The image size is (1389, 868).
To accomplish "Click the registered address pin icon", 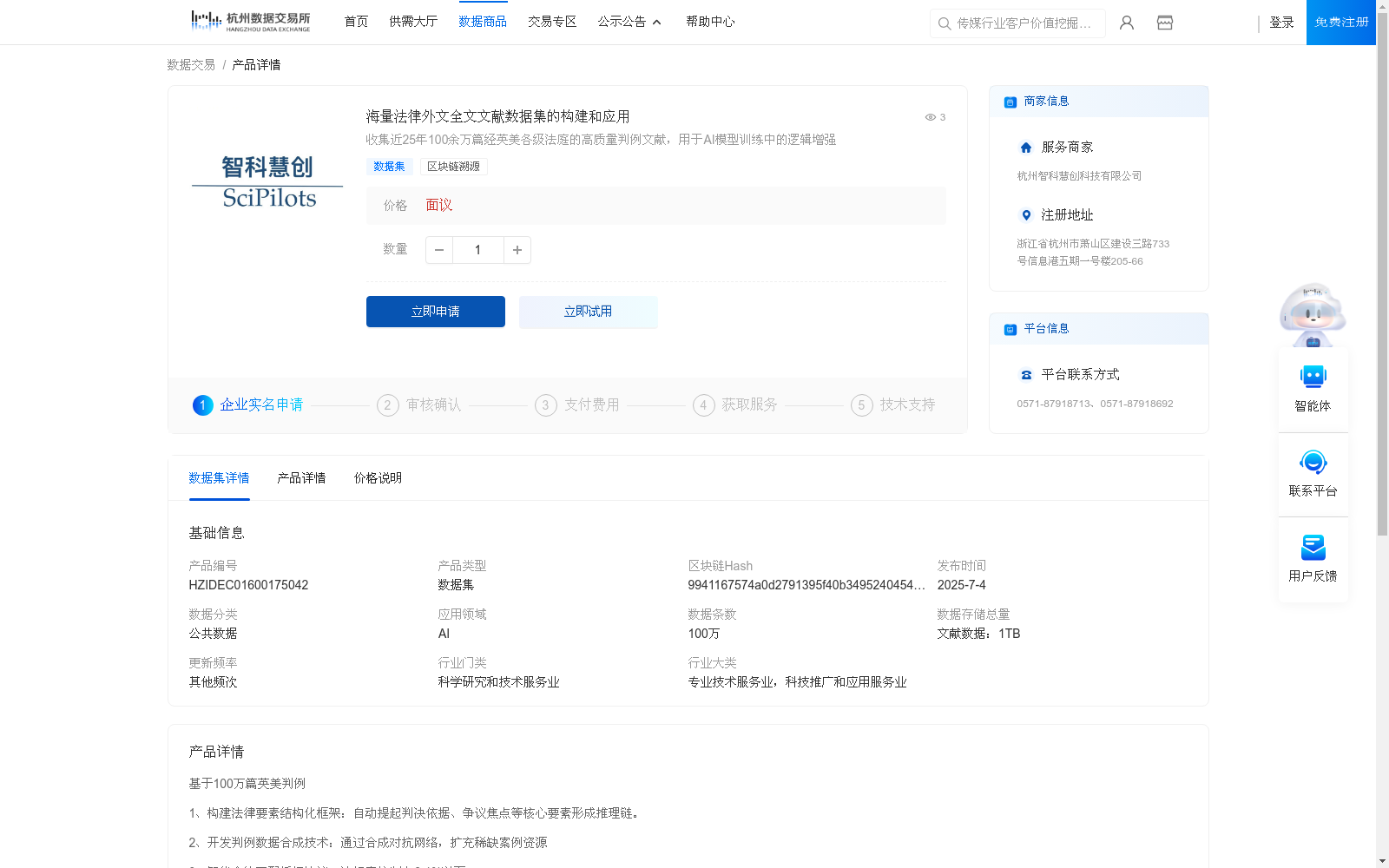I will 1026,215.
